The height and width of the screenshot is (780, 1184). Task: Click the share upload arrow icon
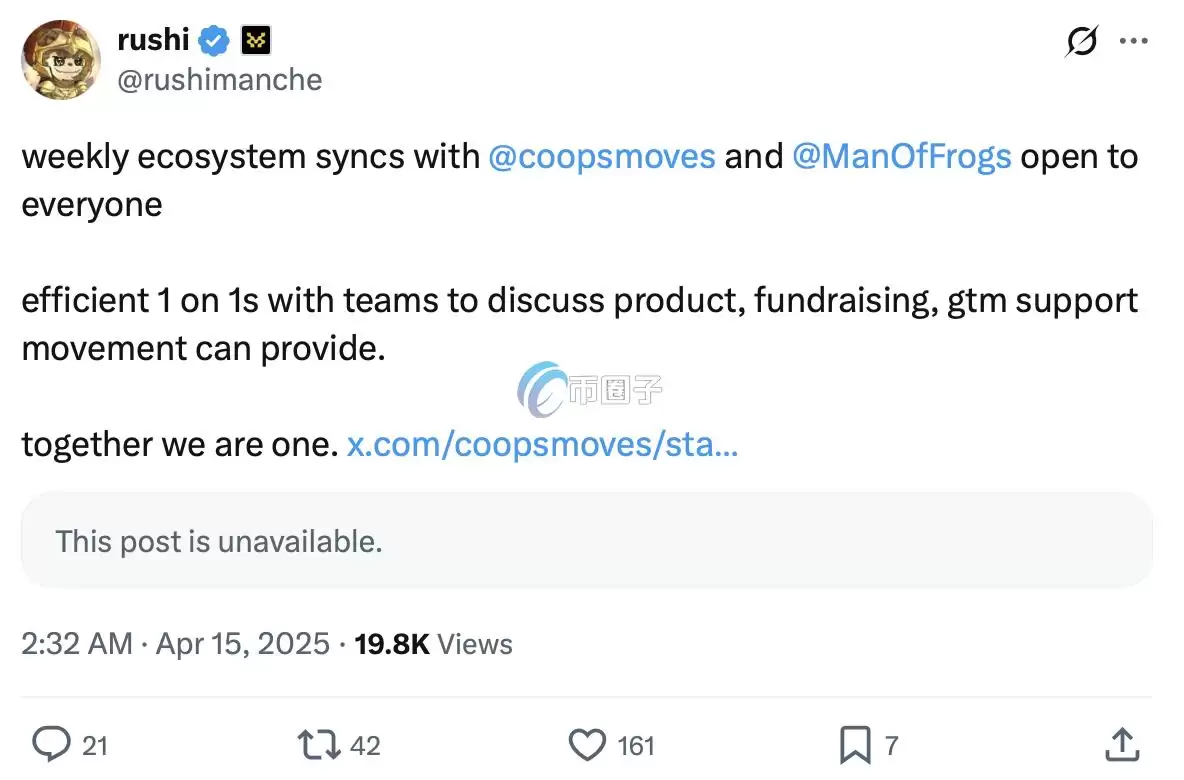coord(1122,745)
